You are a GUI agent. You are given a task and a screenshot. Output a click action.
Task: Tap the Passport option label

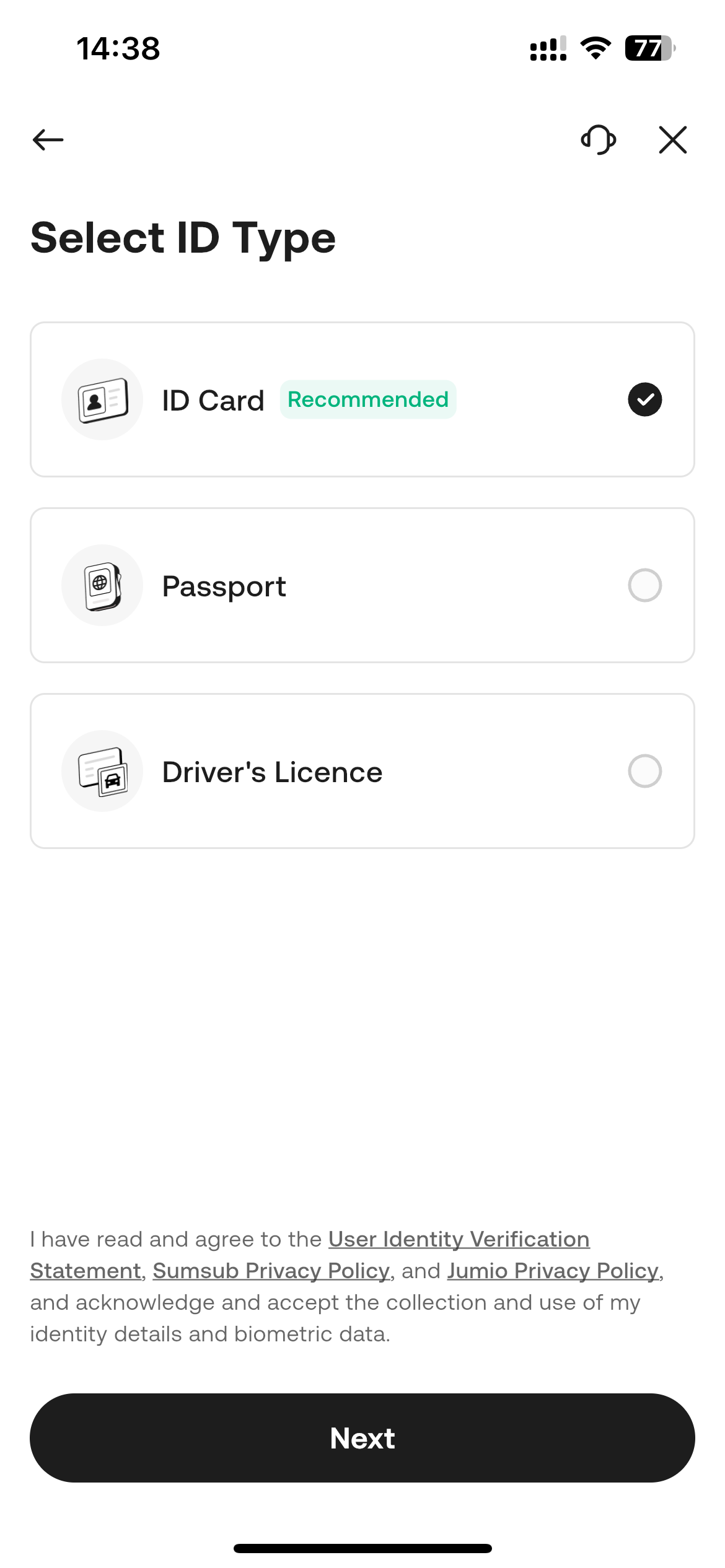click(224, 586)
